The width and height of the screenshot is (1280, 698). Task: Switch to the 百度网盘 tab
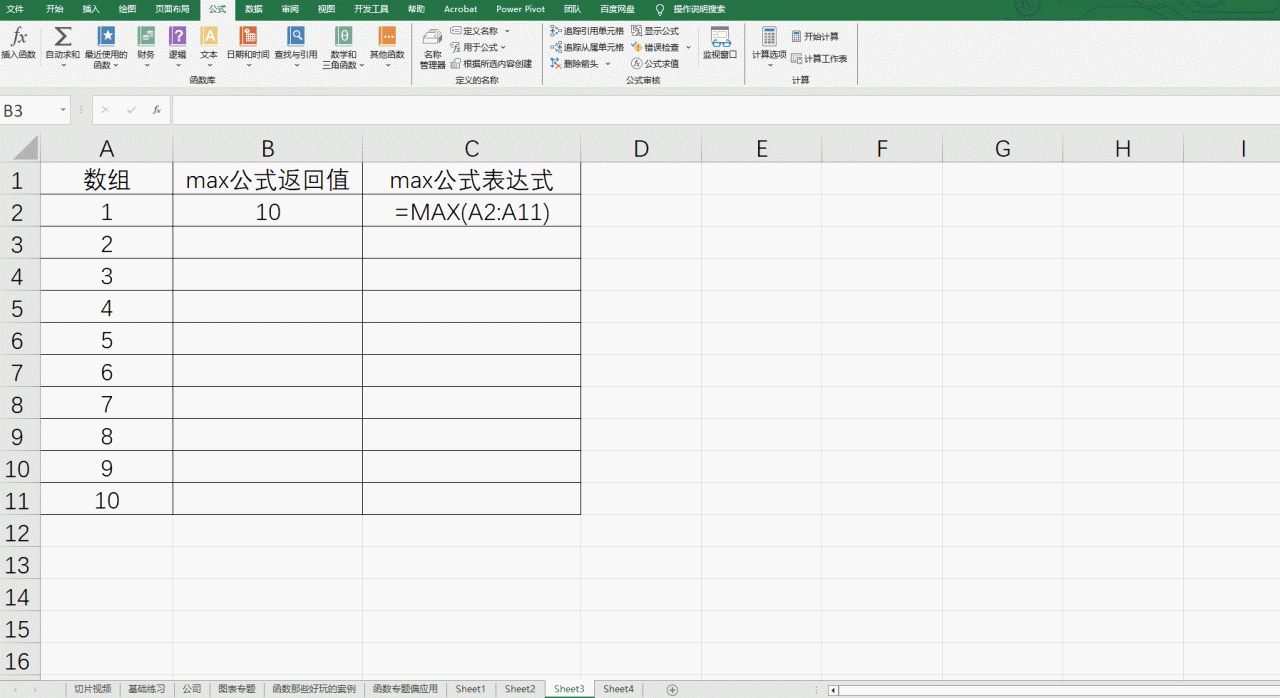(x=617, y=9)
